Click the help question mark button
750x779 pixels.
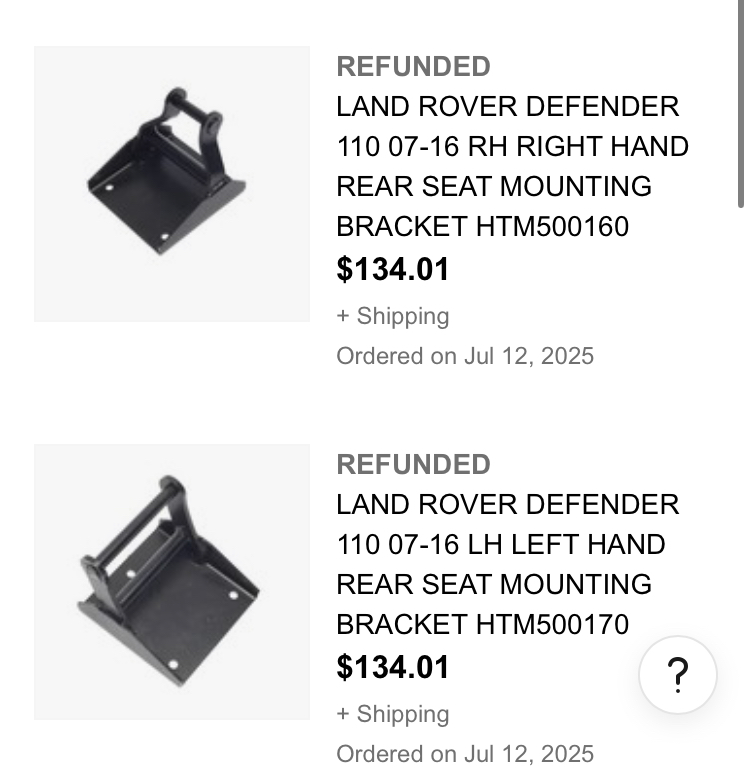677,675
